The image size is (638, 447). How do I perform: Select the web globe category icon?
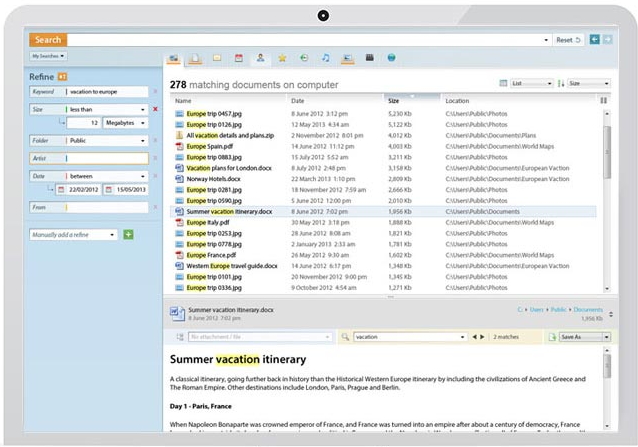coord(391,57)
